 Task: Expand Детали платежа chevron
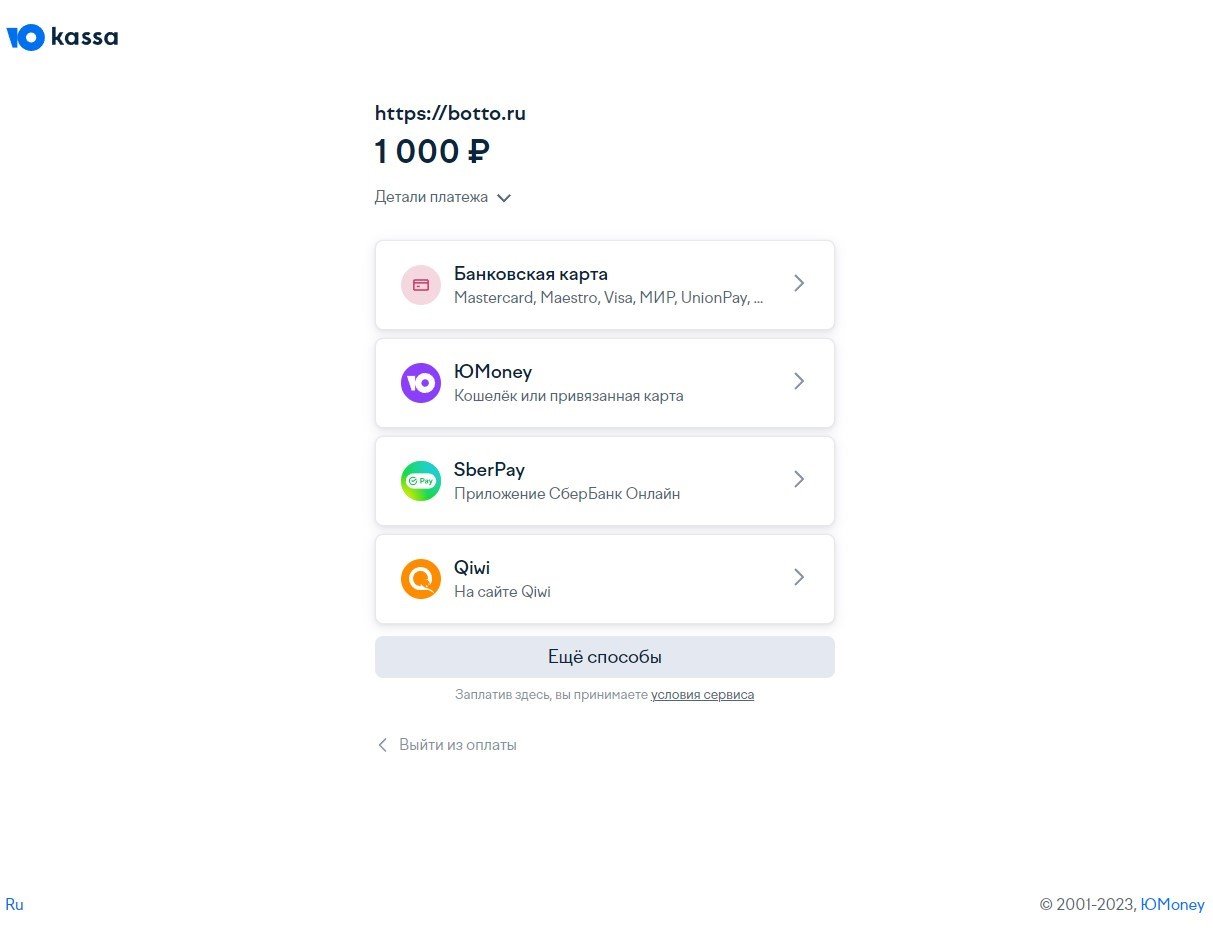[x=504, y=198]
